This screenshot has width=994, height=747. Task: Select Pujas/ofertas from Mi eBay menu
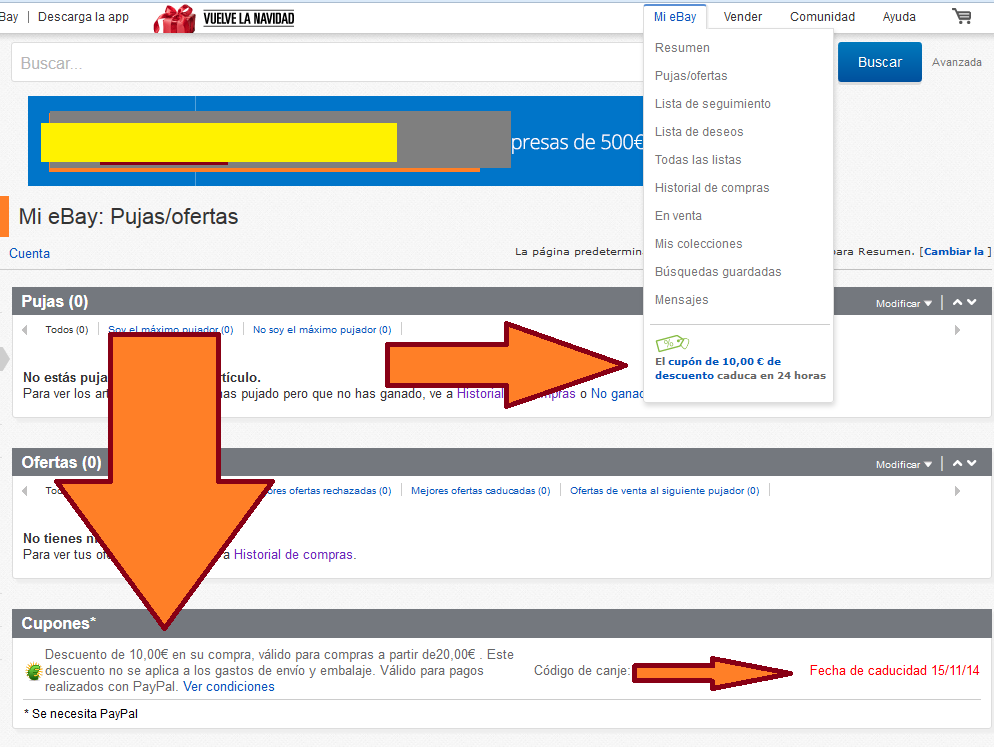(x=691, y=75)
